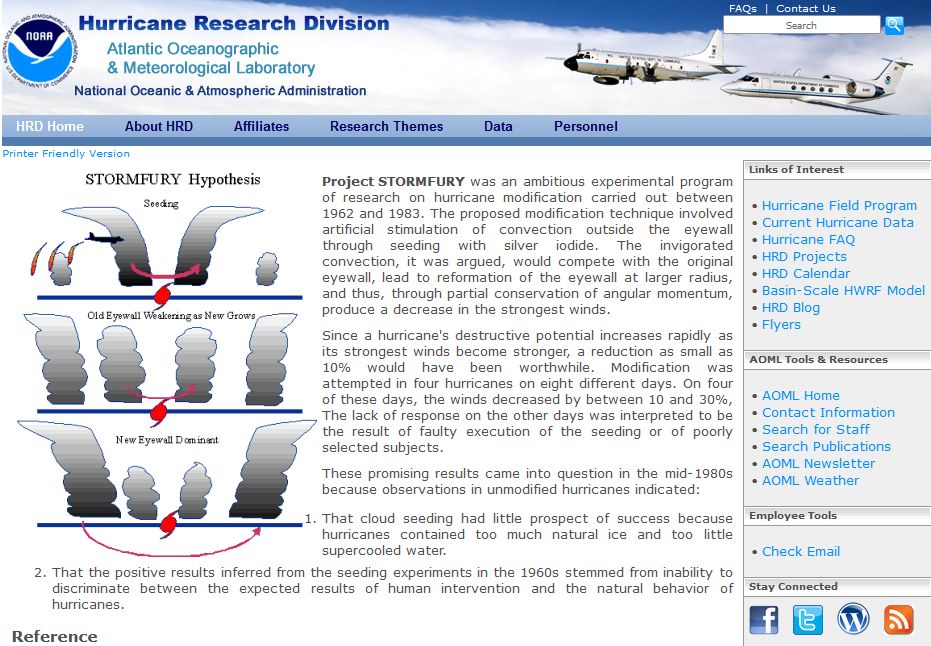Open the Contact Information link
Viewport: 931px width, 646px height.
(828, 413)
